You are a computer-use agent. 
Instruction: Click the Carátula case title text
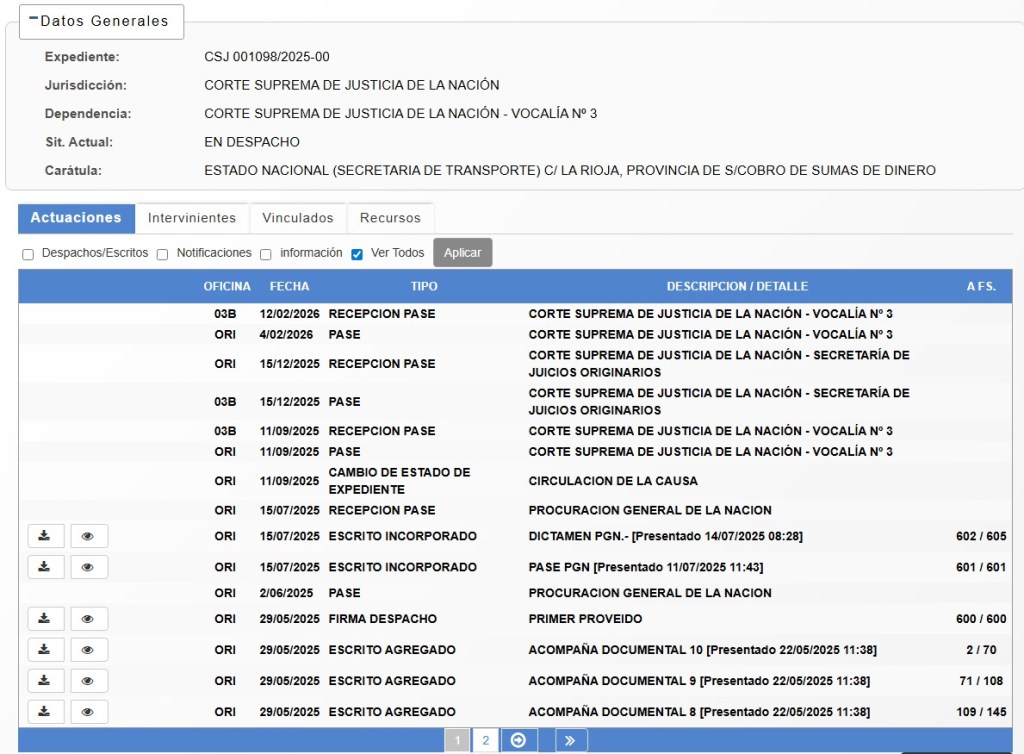point(569,170)
